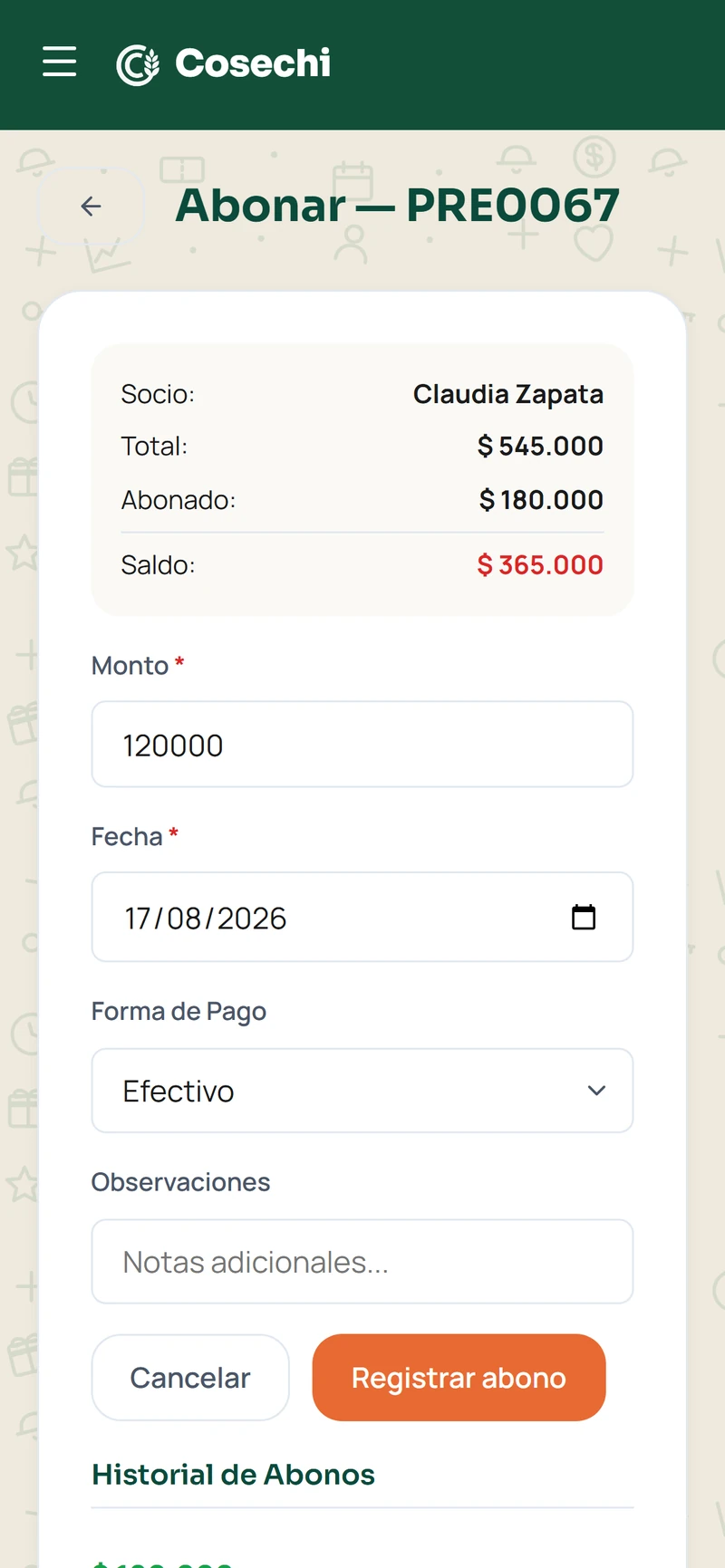This screenshot has width=725, height=1568.
Task: Open the calendar picker icon in Fecha
Action: click(584, 917)
